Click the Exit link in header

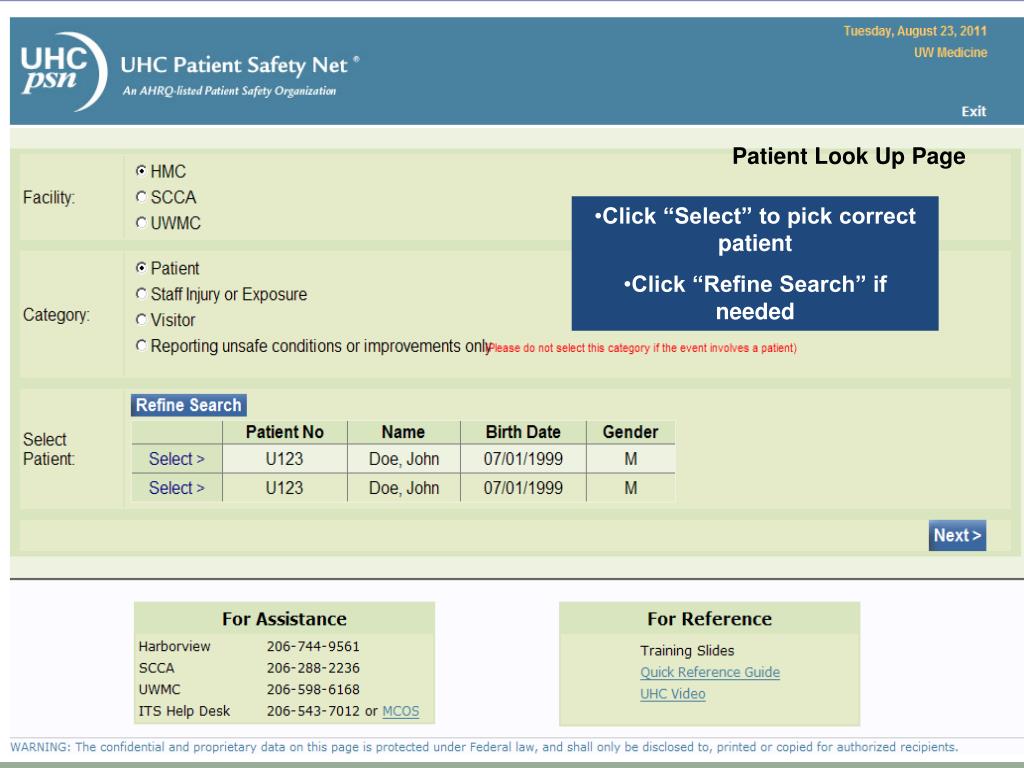tap(973, 111)
